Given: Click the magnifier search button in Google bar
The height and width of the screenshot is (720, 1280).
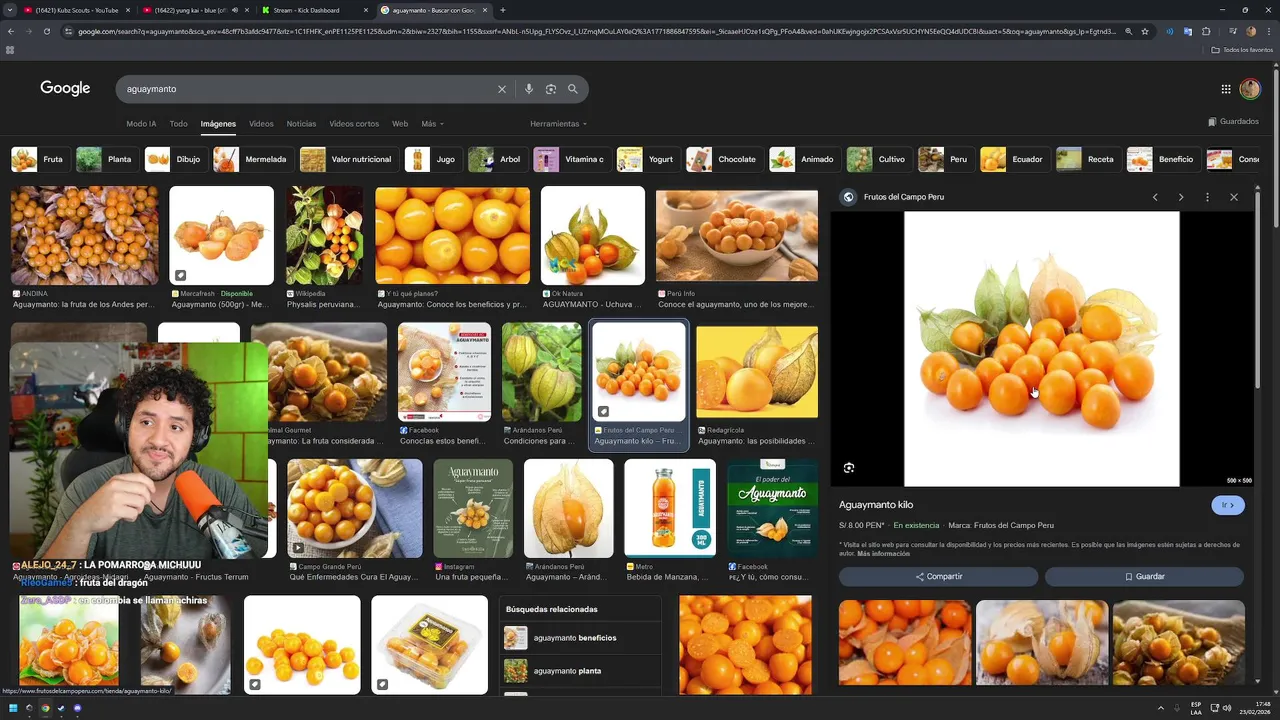Looking at the screenshot, I should [573, 89].
